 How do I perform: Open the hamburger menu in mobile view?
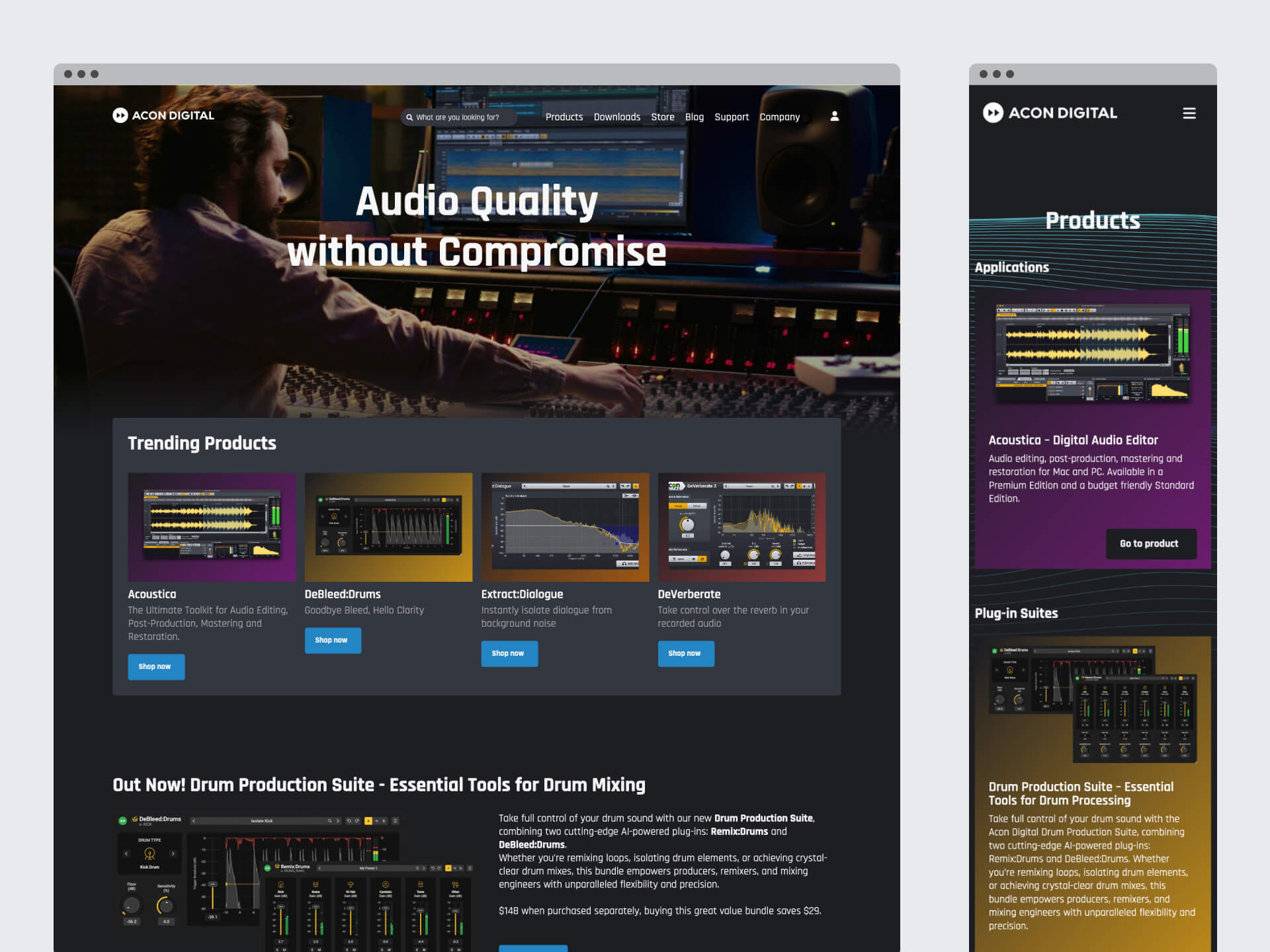click(1189, 113)
